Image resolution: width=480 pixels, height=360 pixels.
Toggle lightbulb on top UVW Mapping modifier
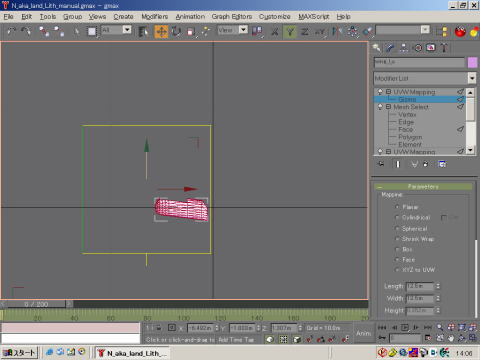tap(380, 91)
